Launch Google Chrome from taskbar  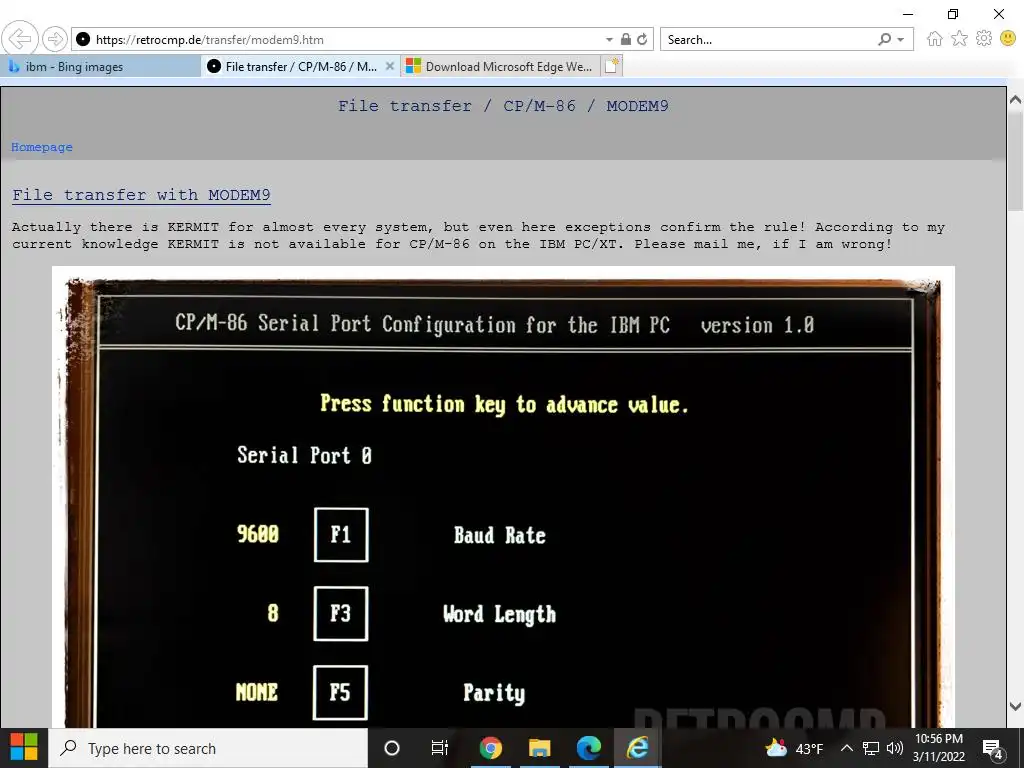pyautogui.click(x=490, y=748)
